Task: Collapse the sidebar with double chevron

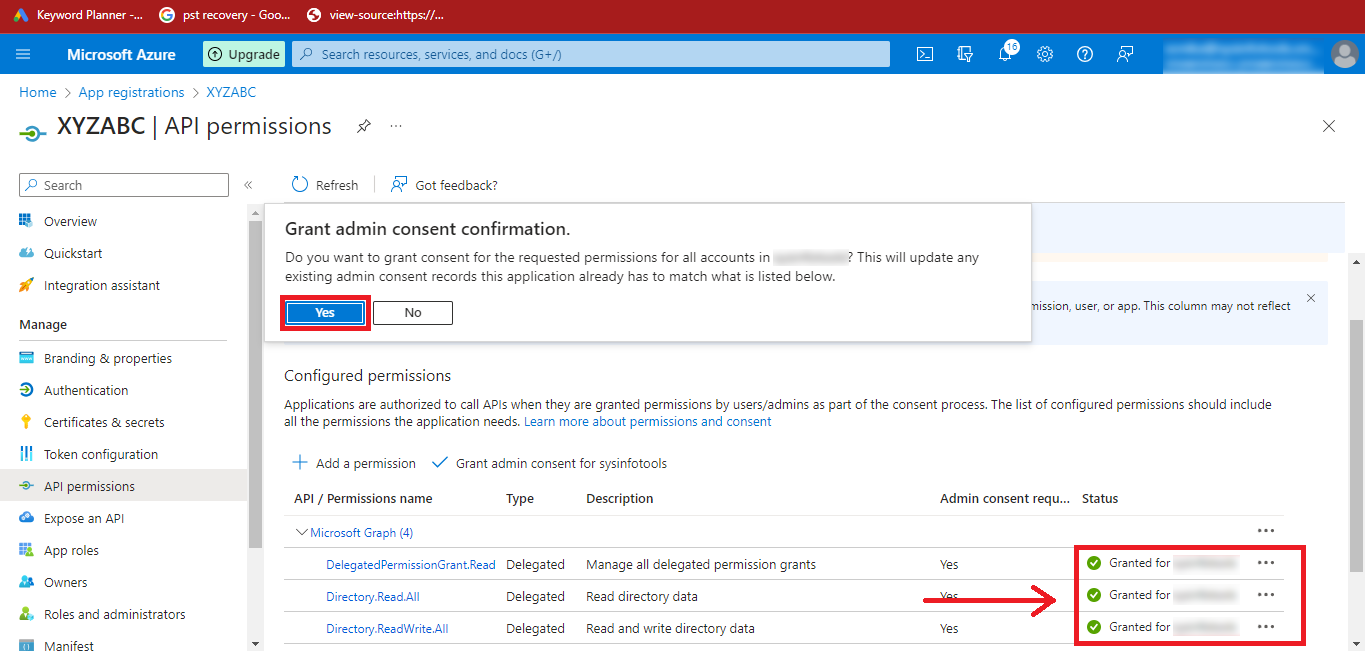Action: pyautogui.click(x=248, y=185)
